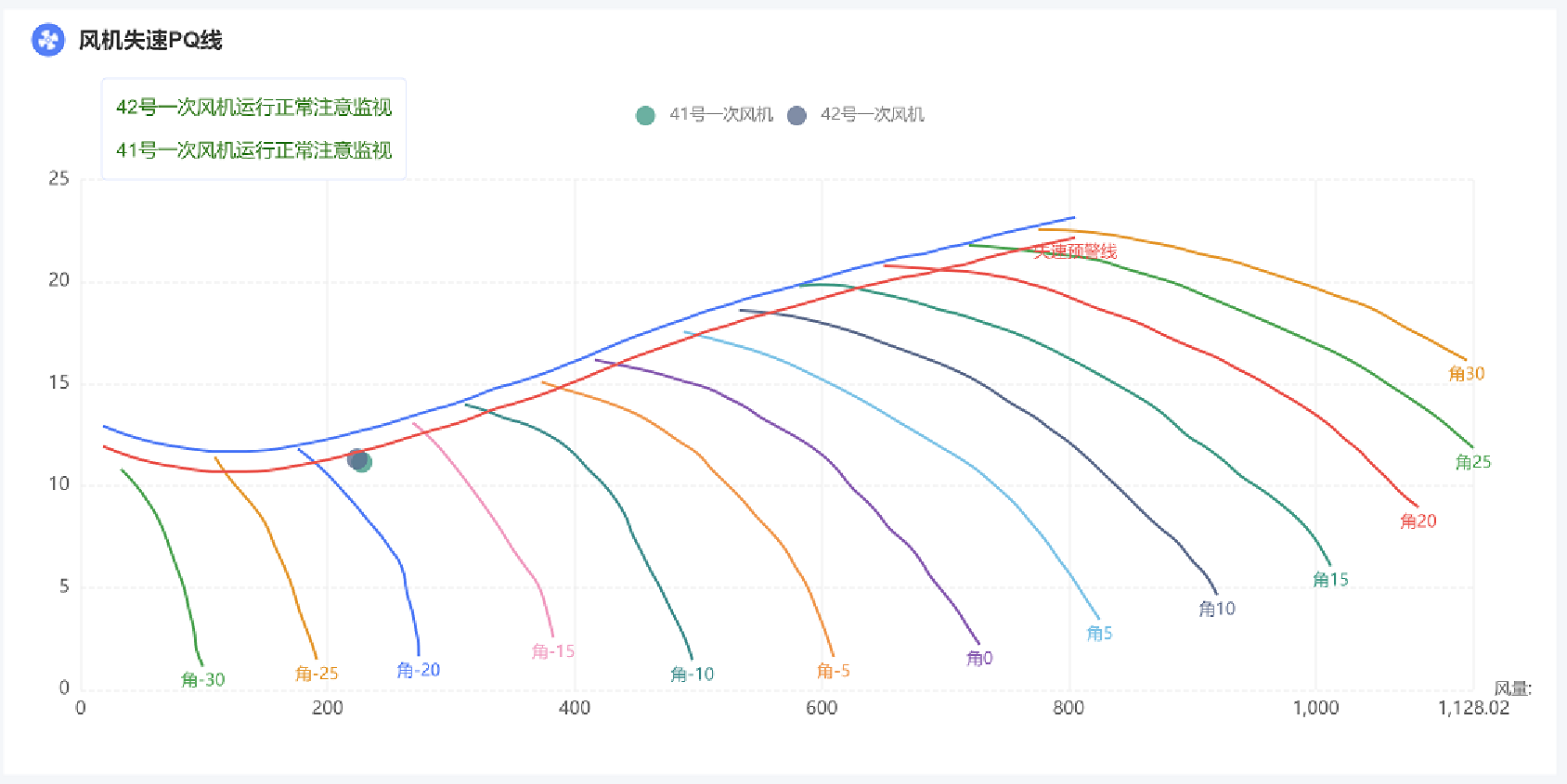Click the 42号一次风机 data point on the chart
The width and height of the screenshot is (1567, 784).
356,458
